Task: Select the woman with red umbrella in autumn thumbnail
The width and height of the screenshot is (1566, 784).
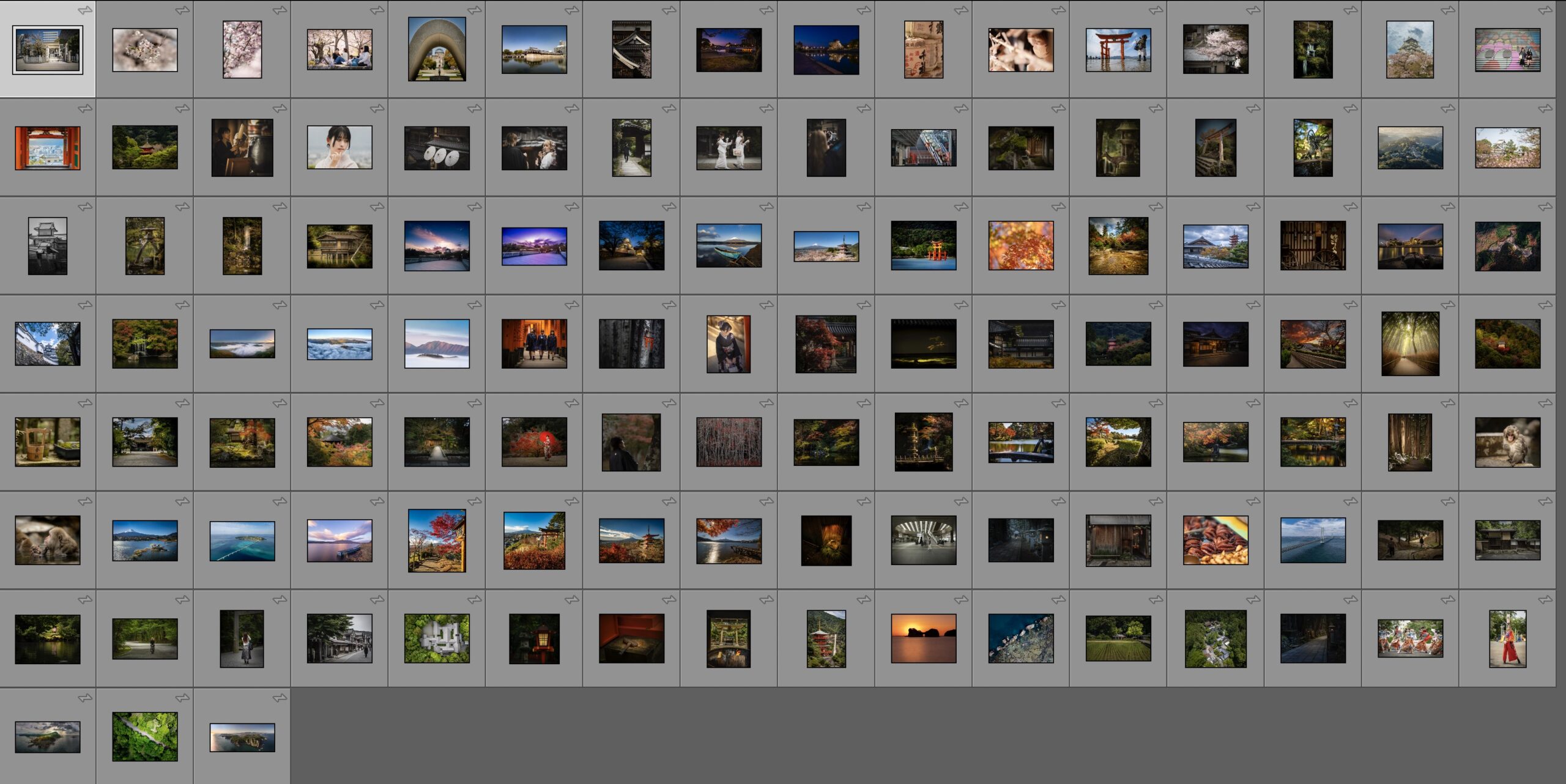Action: pos(534,442)
